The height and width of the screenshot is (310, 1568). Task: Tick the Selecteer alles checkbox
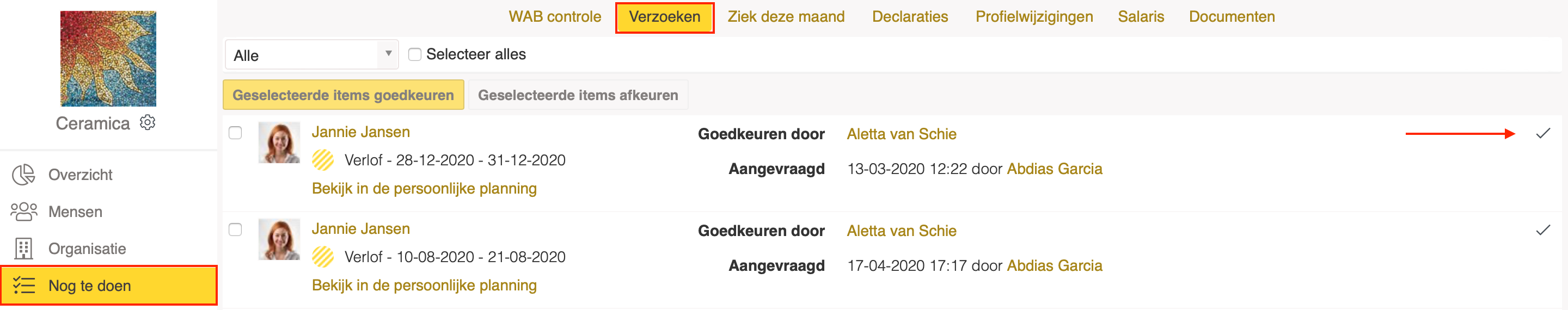tap(414, 55)
